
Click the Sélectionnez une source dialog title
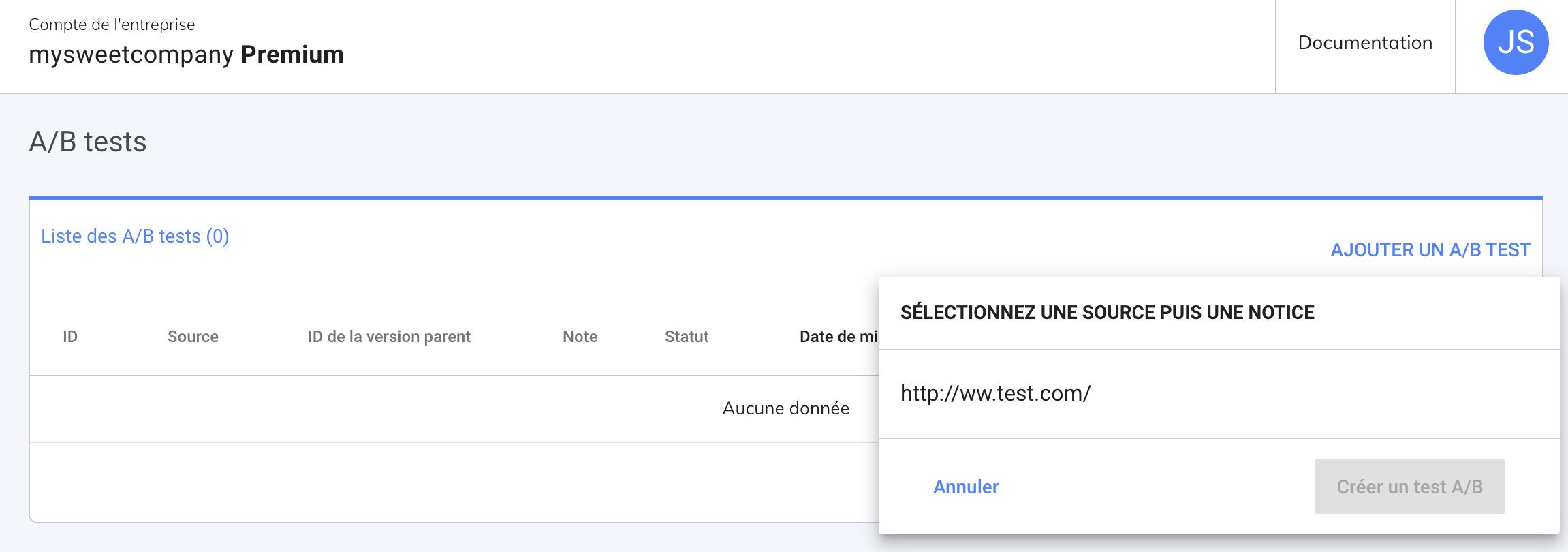tap(1107, 313)
